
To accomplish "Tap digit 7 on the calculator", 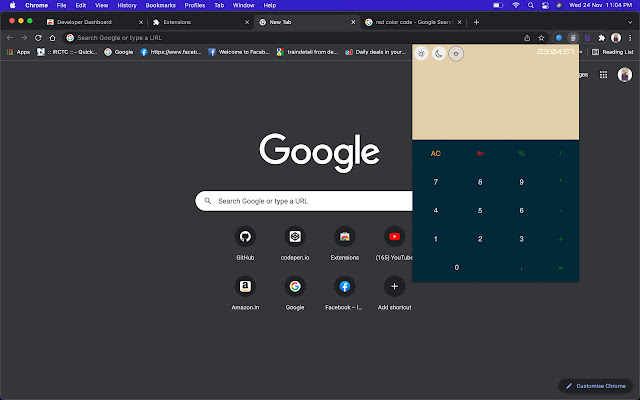I will point(436,182).
